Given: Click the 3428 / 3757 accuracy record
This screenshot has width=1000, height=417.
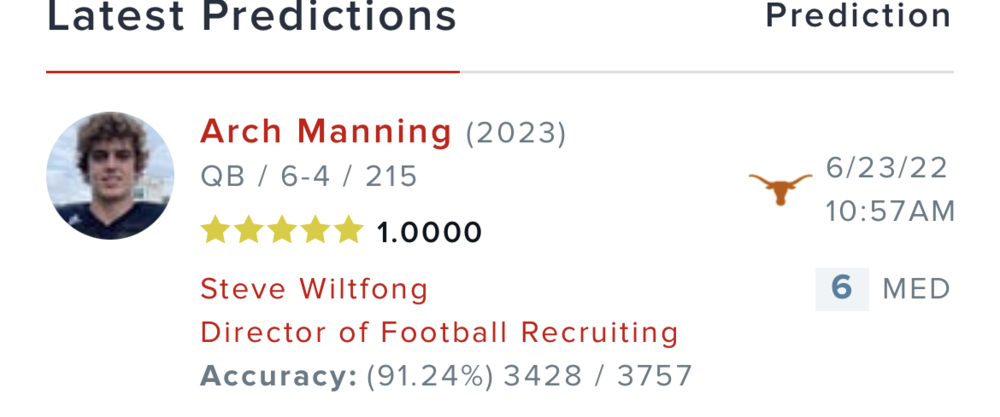Looking at the screenshot, I should point(598,376).
